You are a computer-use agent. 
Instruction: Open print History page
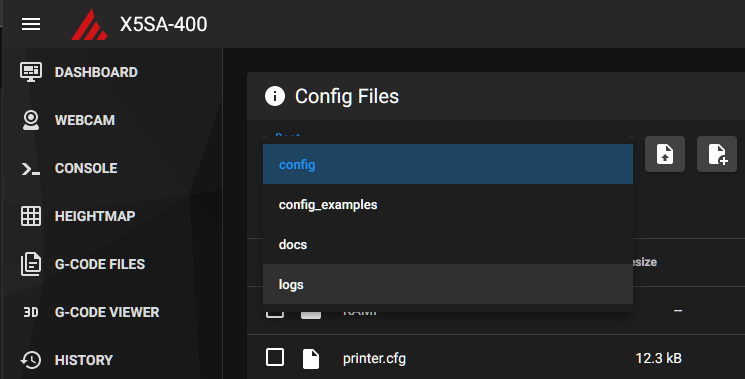pyautogui.click(x=66, y=360)
